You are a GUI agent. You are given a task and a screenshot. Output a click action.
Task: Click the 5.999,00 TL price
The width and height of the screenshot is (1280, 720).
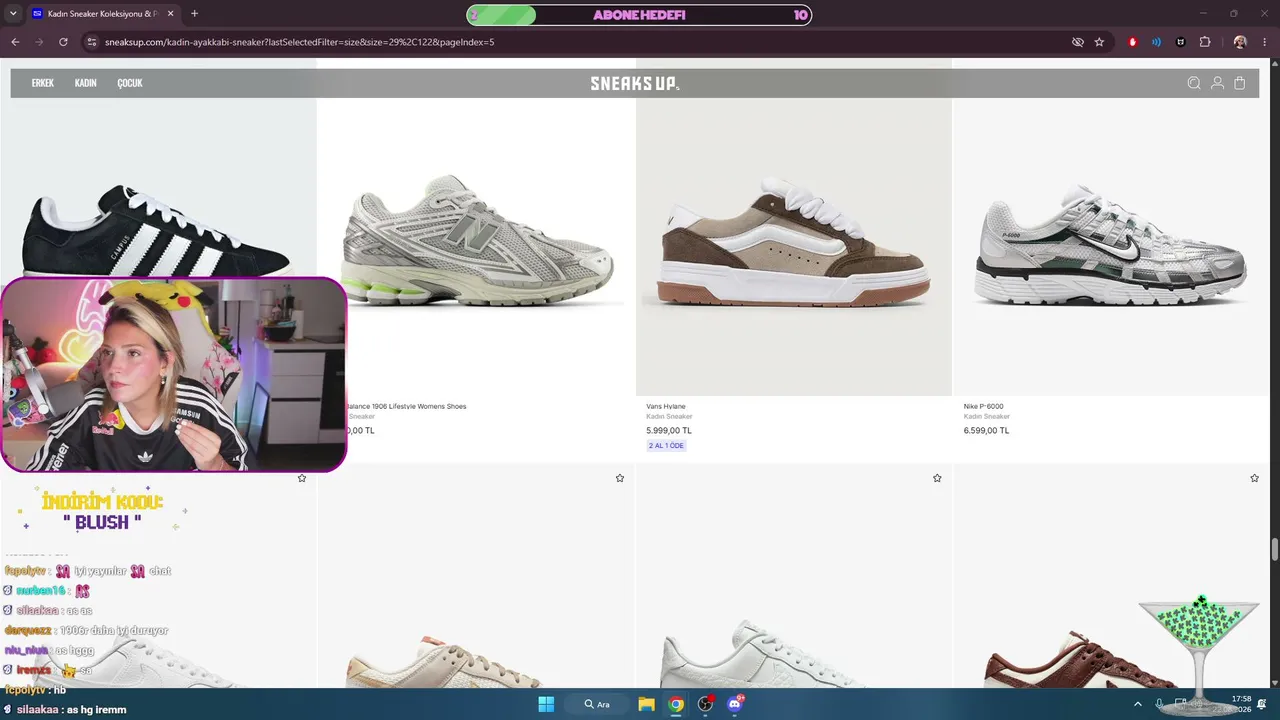(x=669, y=430)
